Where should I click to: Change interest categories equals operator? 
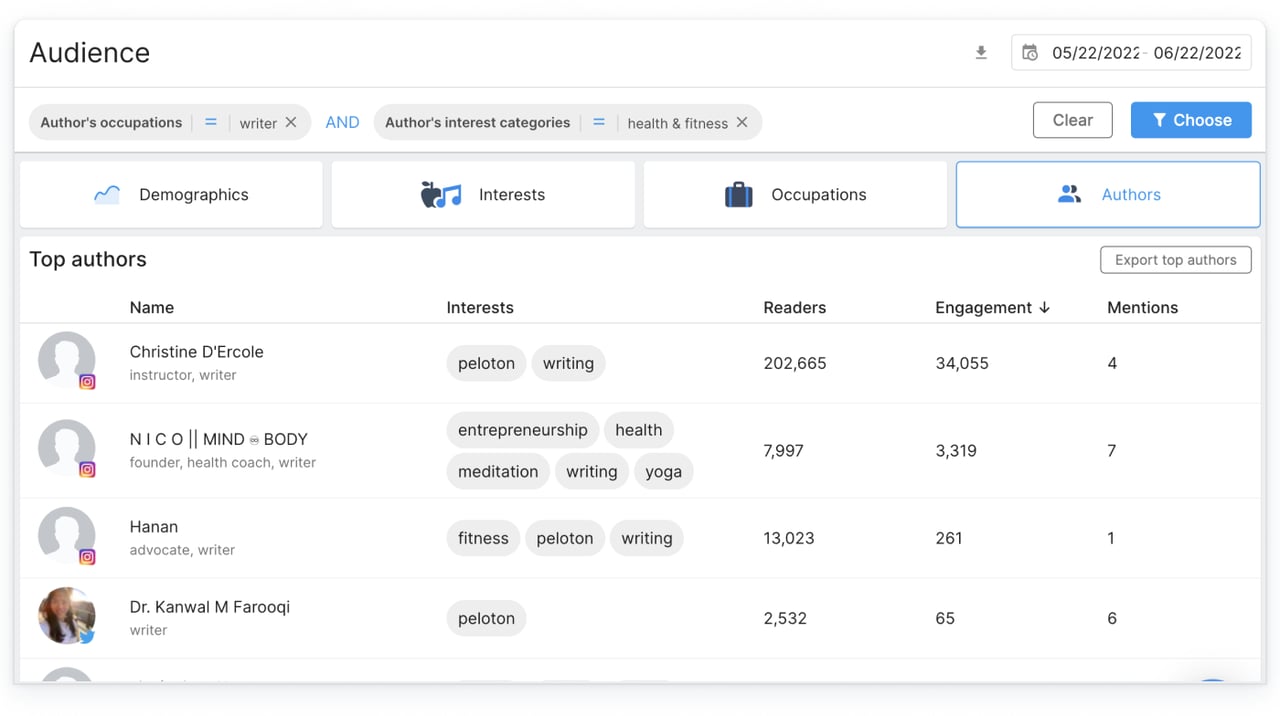click(598, 122)
